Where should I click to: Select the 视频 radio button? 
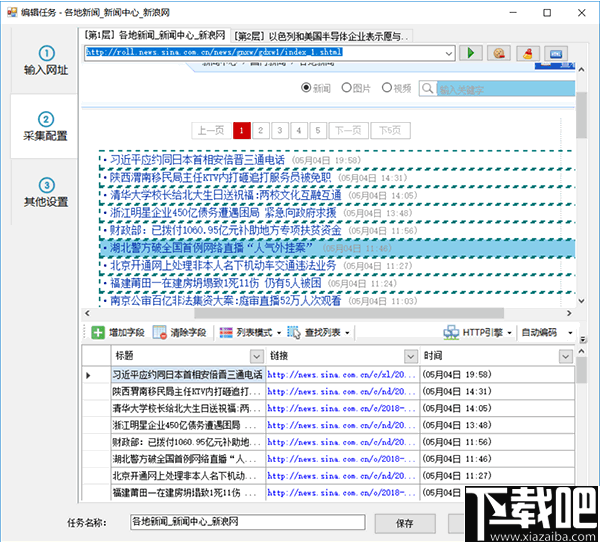click(387, 88)
